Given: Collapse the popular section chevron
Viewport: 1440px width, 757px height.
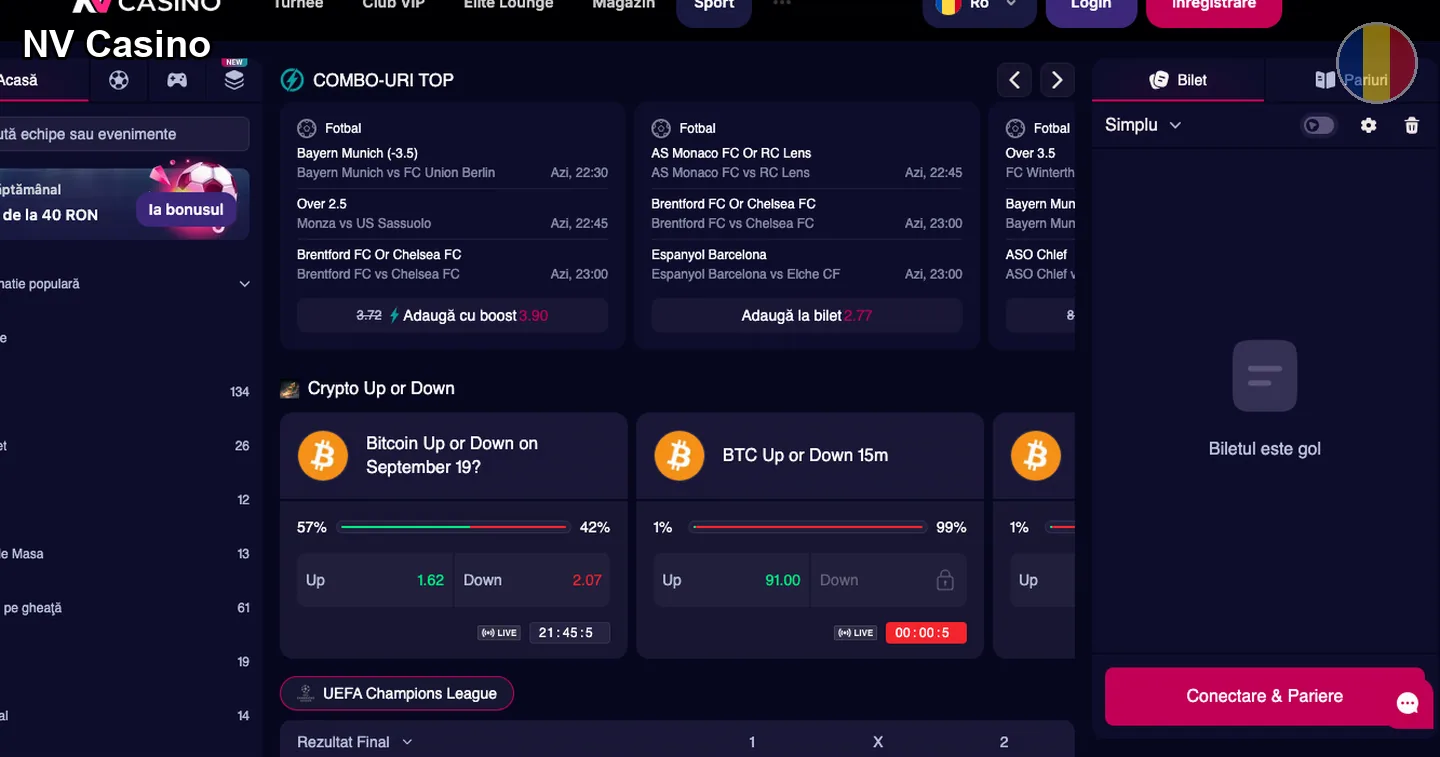Looking at the screenshot, I should point(245,284).
